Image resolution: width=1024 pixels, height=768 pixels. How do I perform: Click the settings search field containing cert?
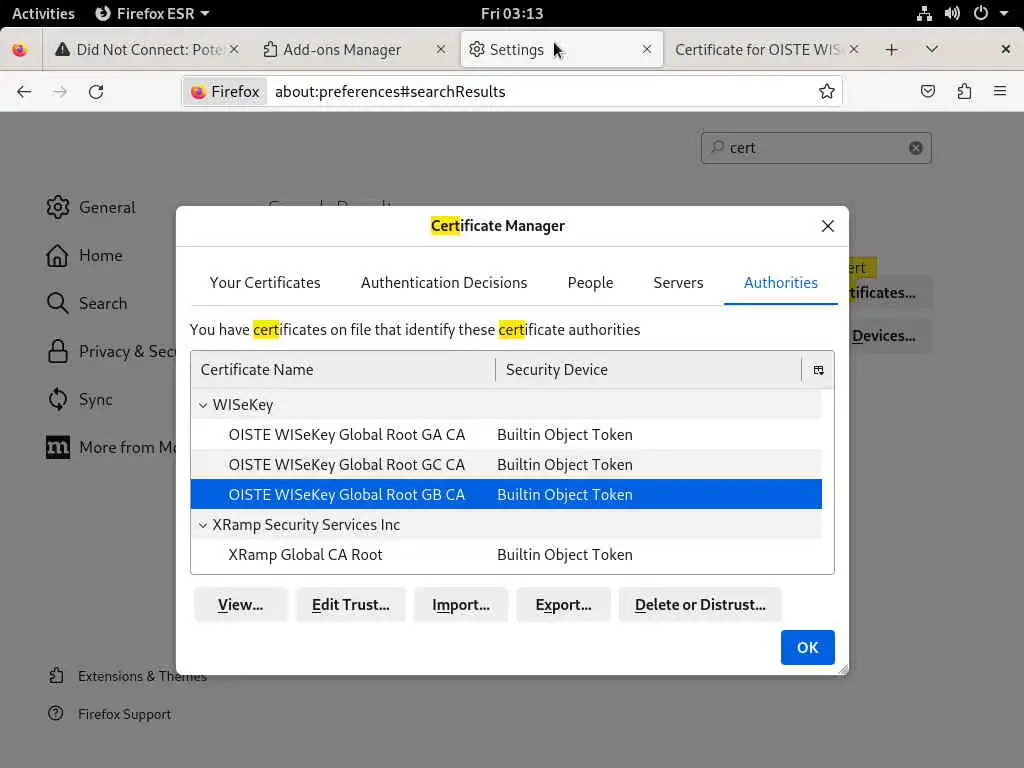[816, 148]
